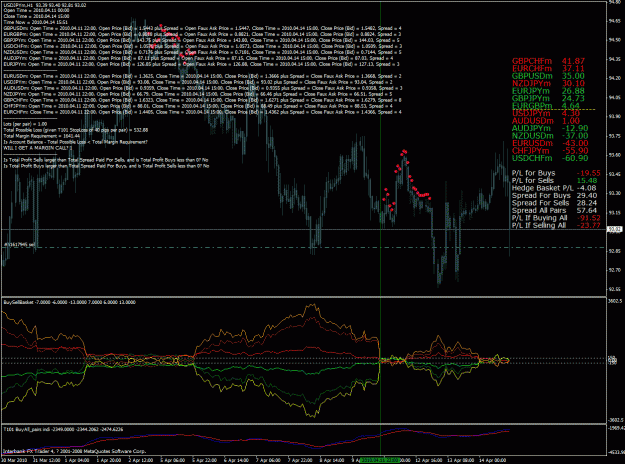Image resolution: width=625 pixels, height=464 pixels.
Task: Click the GBPUSDm open price text row
Action: tap(202, 28)
